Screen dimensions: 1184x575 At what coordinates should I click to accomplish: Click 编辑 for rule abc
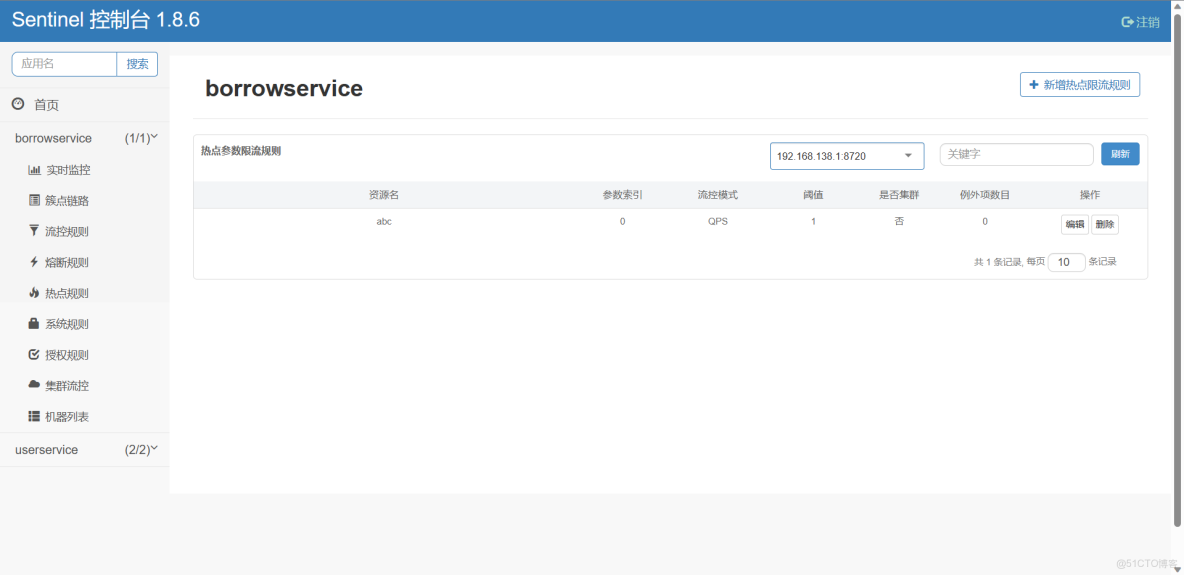click(1075, 224)
